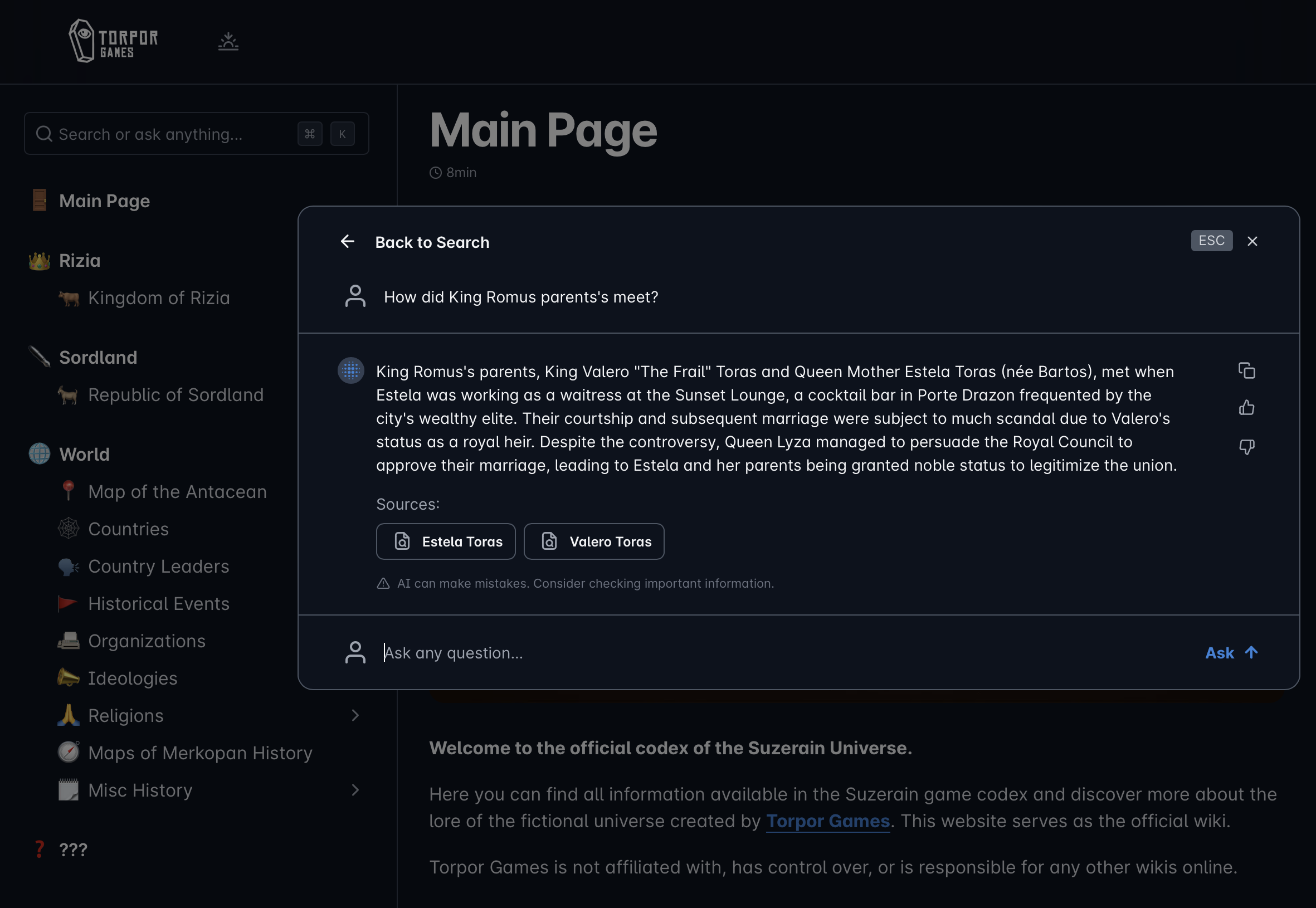
Task: Open the Countries page
Action: click(128, 529)
